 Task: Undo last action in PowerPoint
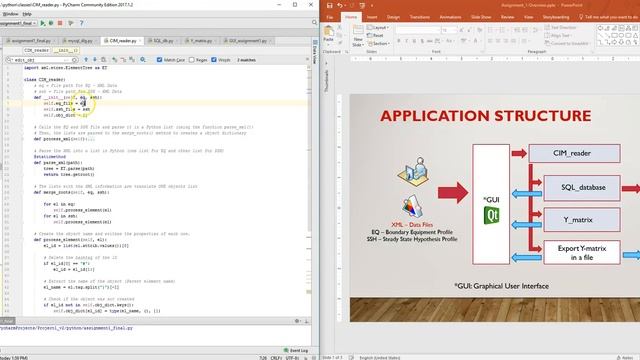(339, 5)
